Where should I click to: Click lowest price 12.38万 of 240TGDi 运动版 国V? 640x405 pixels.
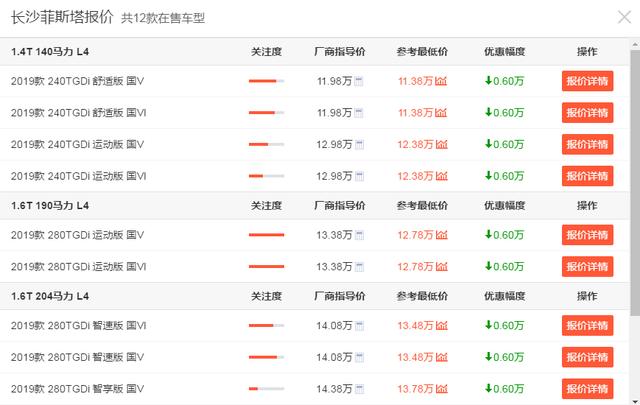coord(416,145)
